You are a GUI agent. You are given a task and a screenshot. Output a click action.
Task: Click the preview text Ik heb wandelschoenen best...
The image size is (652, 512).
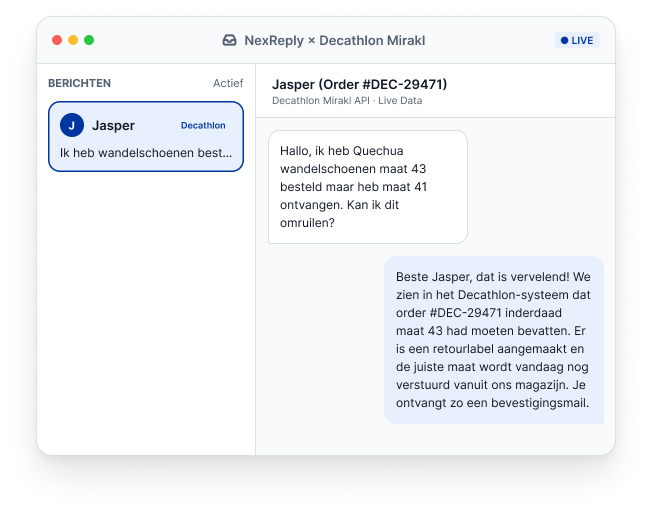pyautogui.click(x=146, y=153)
